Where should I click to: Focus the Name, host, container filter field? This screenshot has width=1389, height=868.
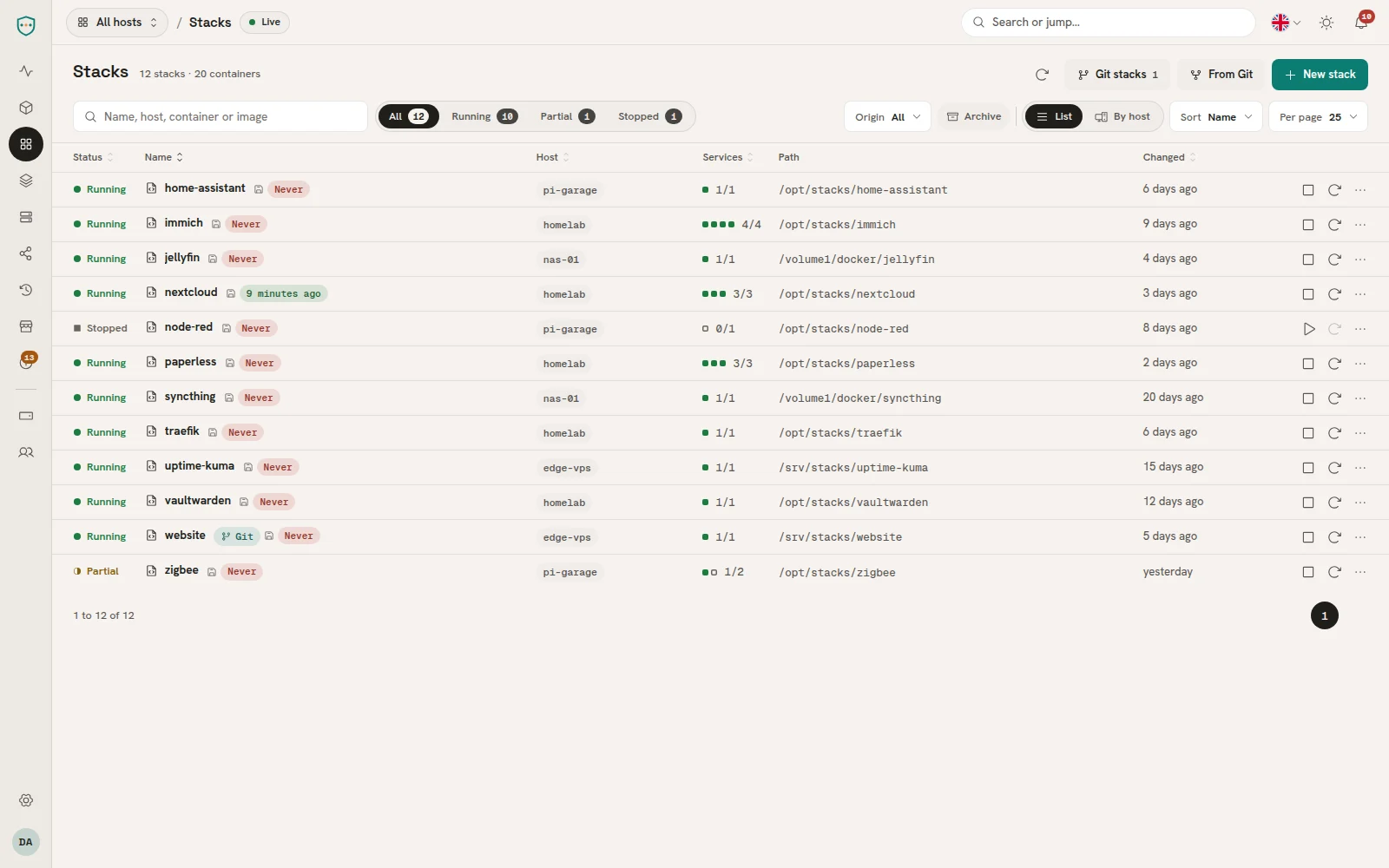[221, 117]
